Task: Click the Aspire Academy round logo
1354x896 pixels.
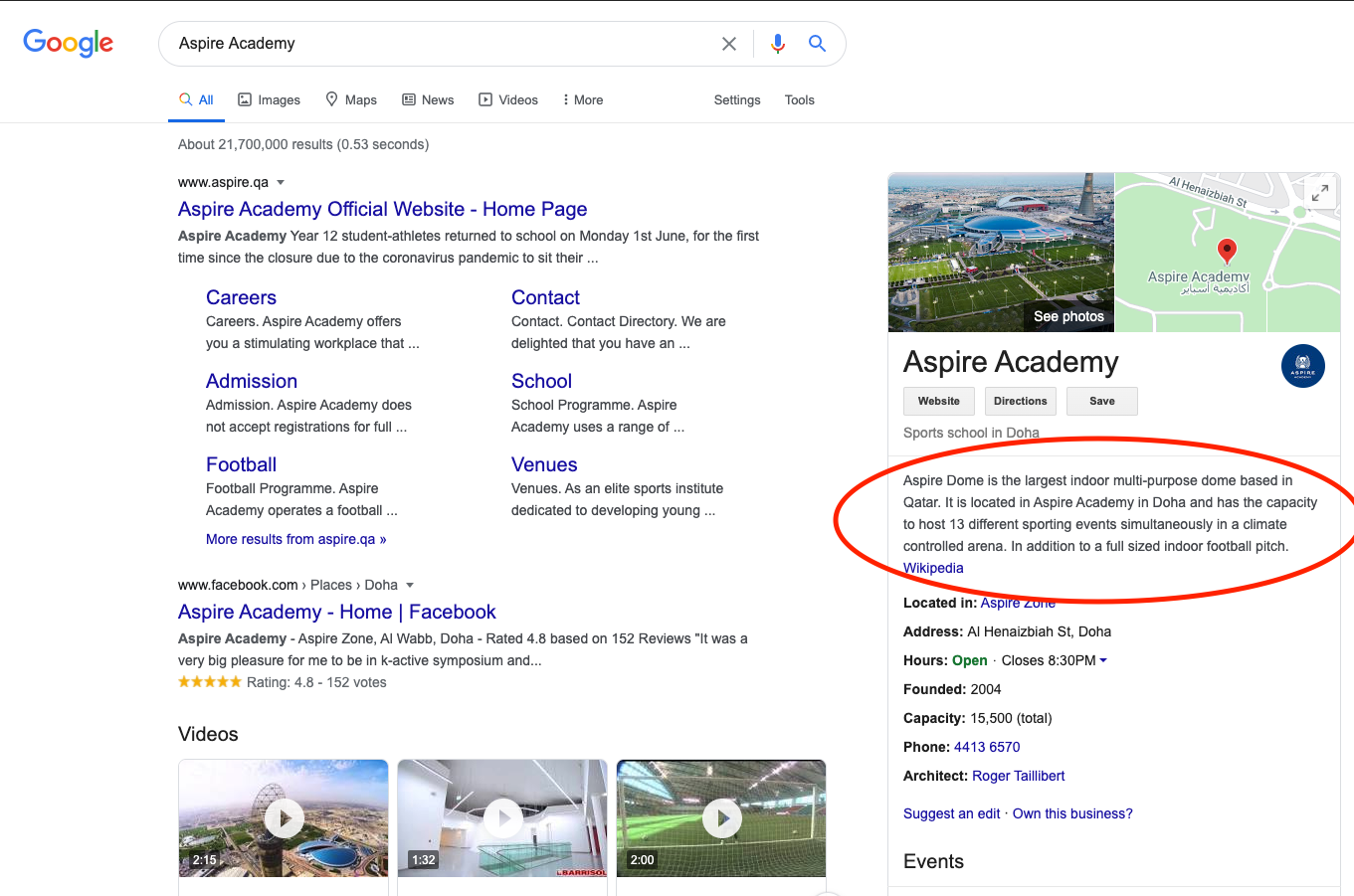Action: coord(1303,366)
